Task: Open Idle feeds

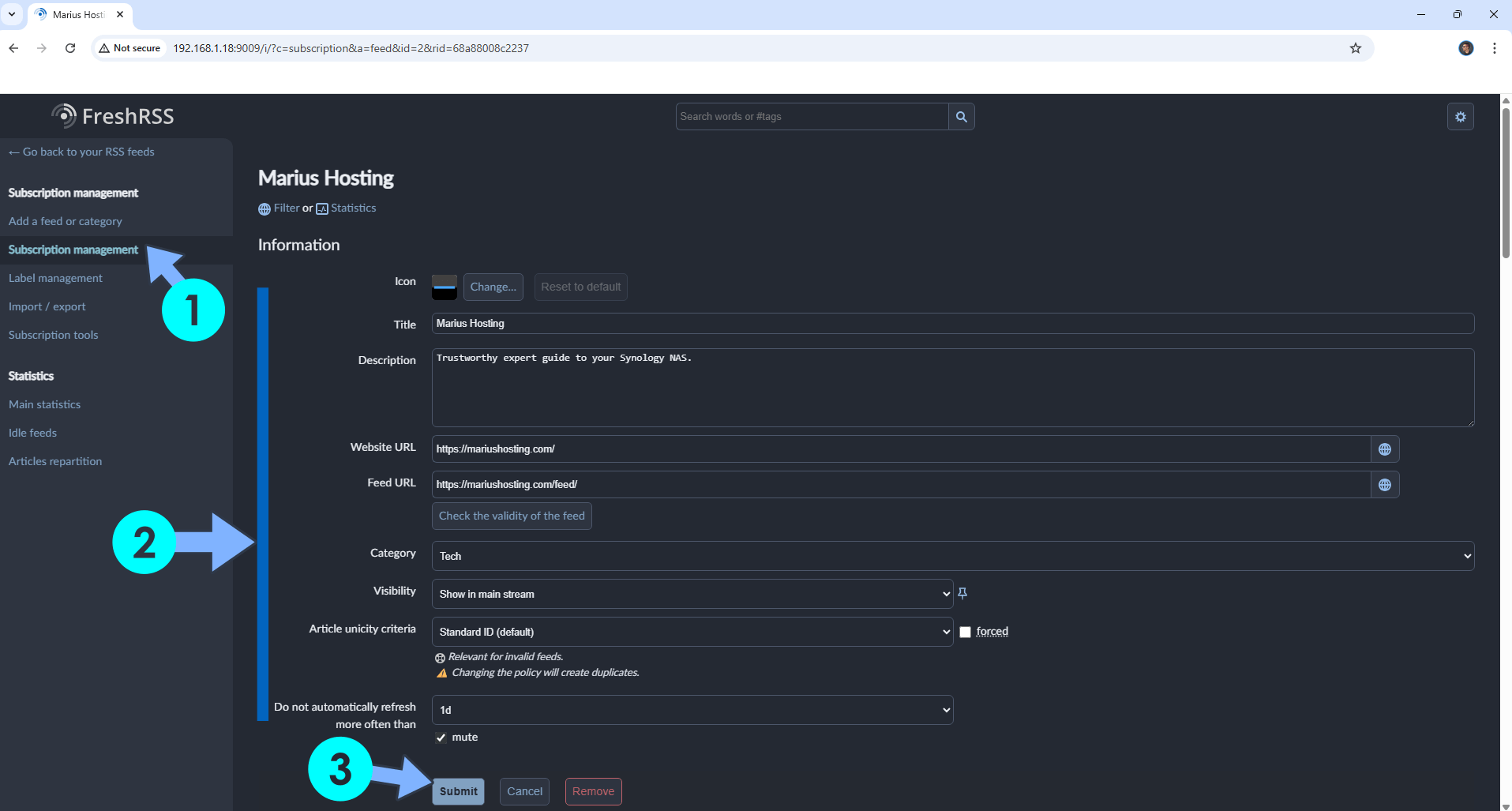Action: click(33, 433)
